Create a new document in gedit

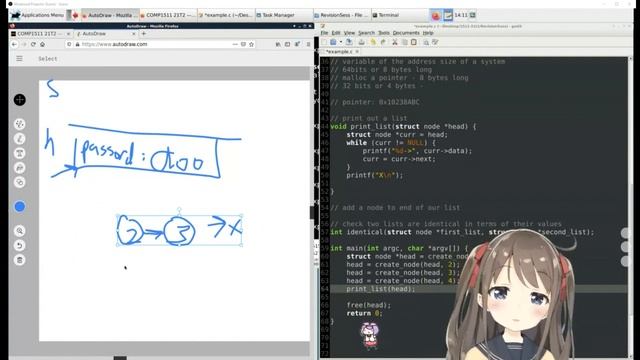324,42
